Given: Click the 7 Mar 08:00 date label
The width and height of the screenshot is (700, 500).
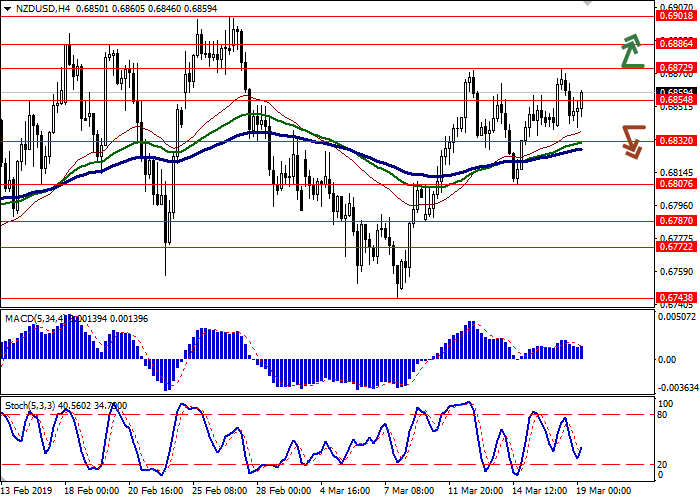Looking at the screenshot, I should 409,492.
